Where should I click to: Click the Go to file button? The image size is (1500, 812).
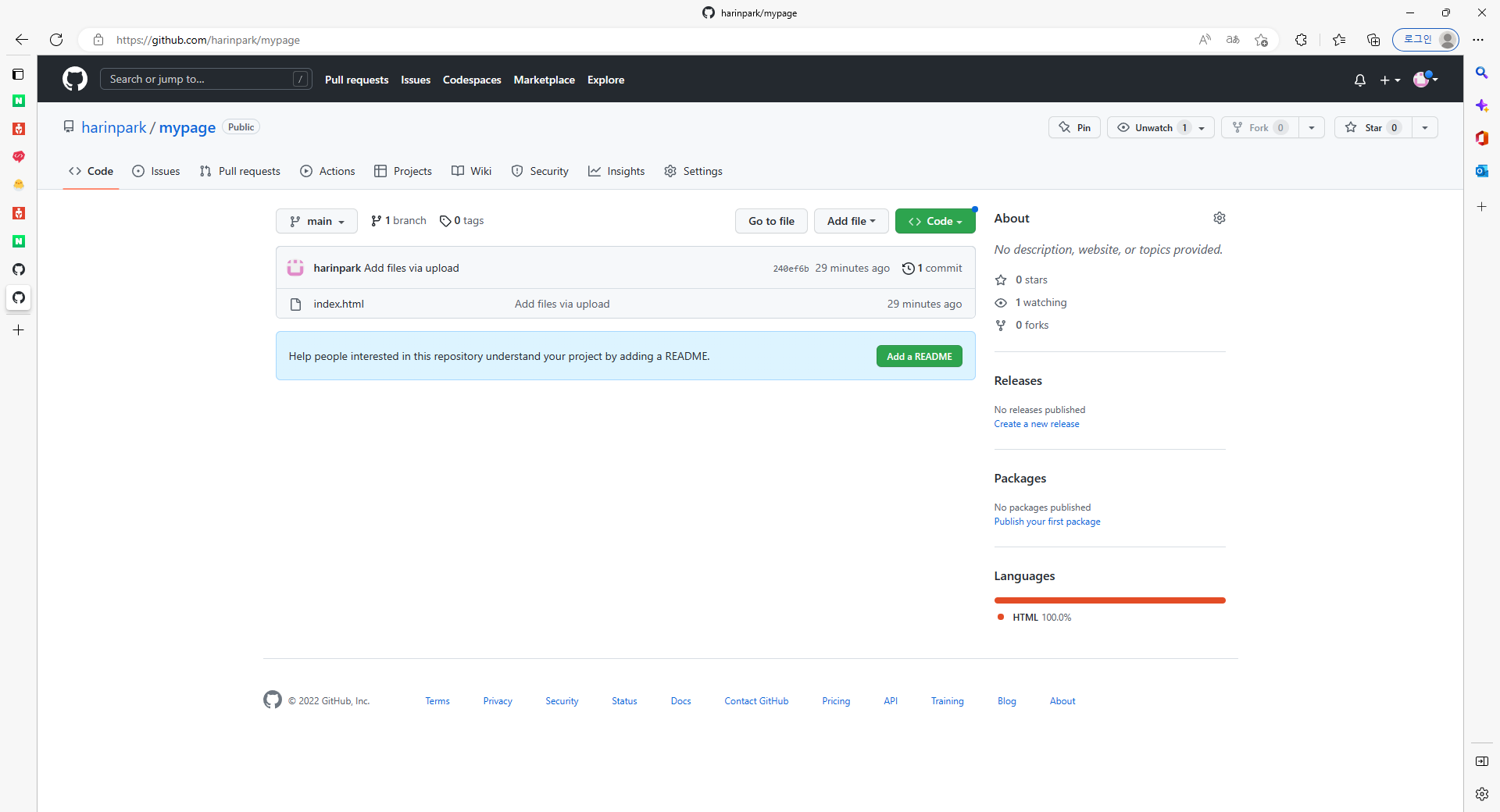[x=771, y=221]
